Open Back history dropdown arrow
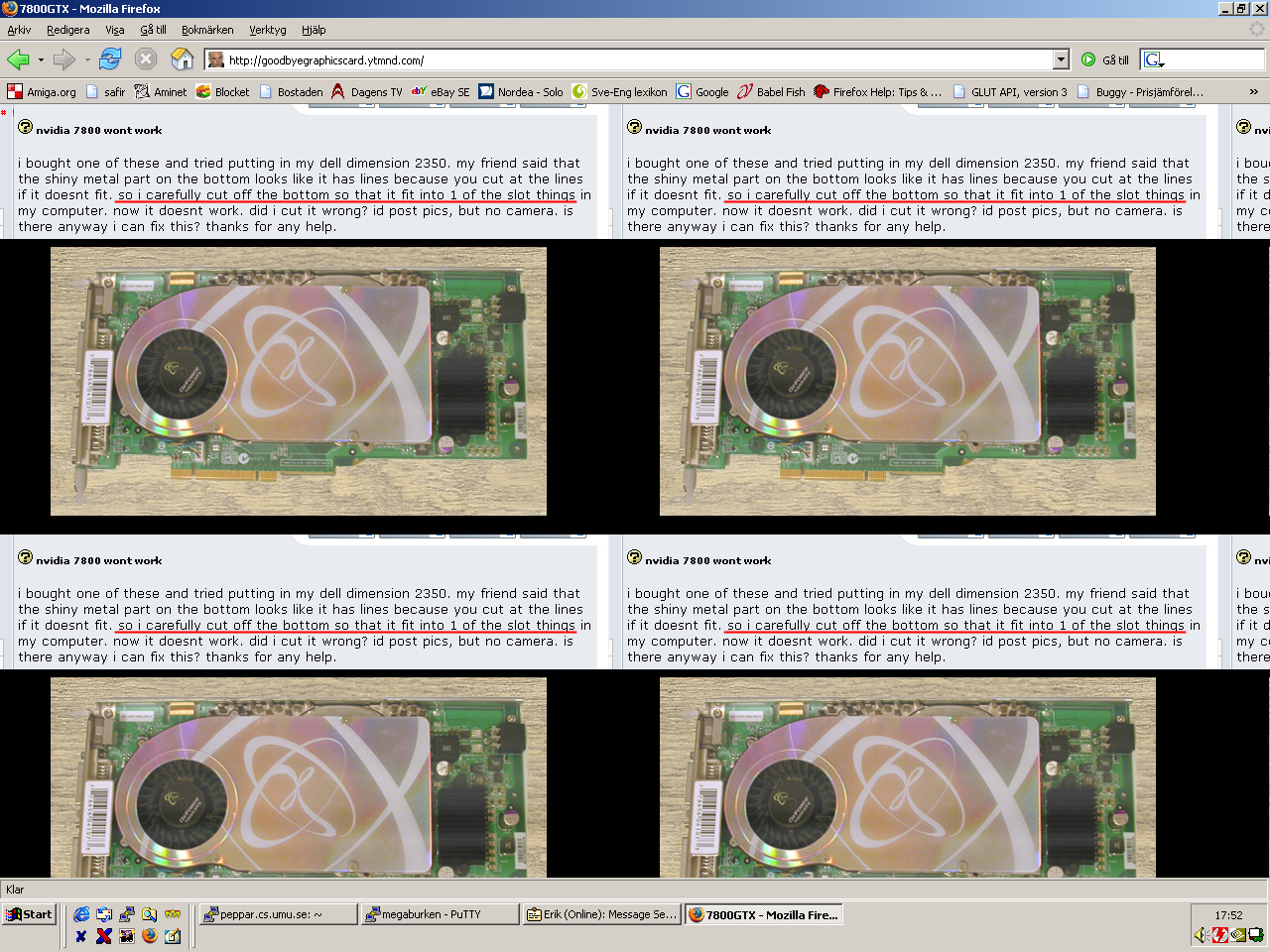 (x=41, y=59)
